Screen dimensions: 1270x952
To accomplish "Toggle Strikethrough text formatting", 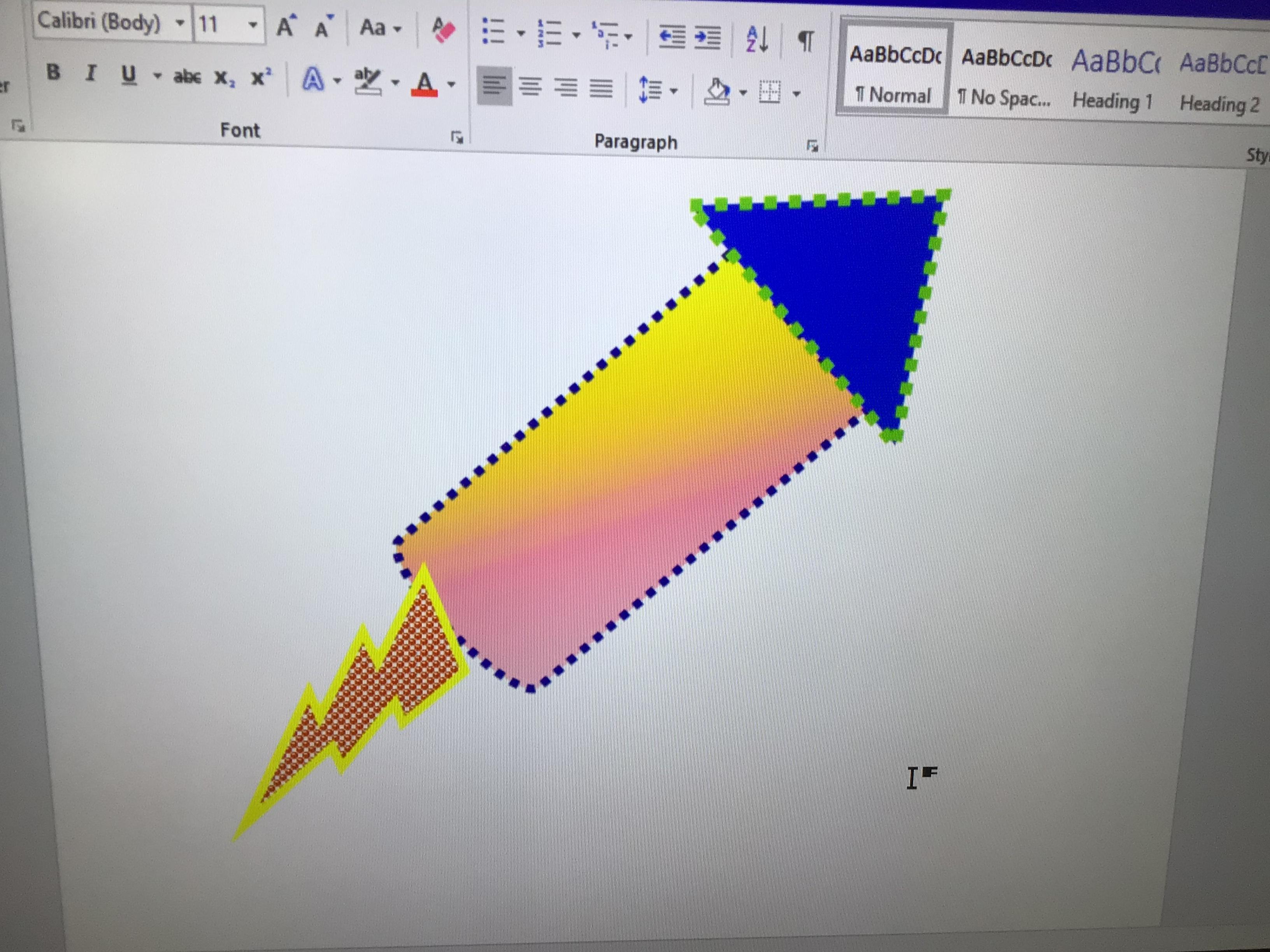I will pos(187,76).
